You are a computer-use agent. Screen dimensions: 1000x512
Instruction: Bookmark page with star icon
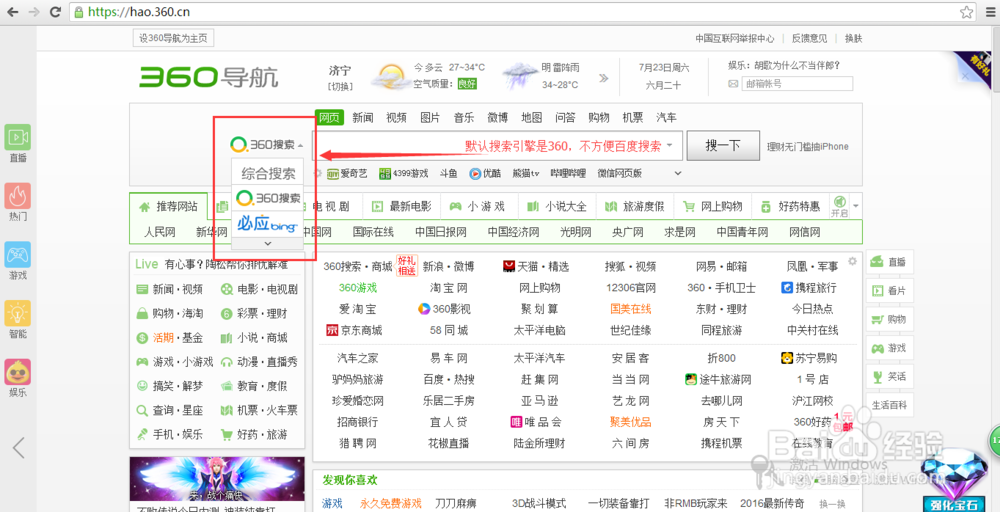coord(967,11)
